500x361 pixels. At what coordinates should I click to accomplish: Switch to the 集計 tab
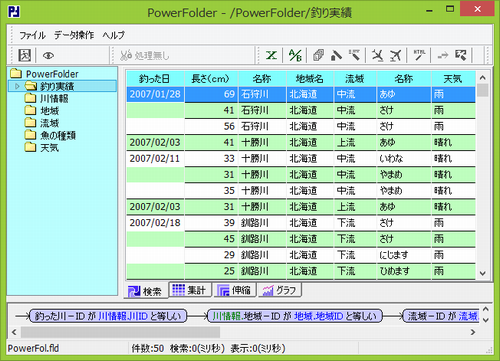(190, 290)
